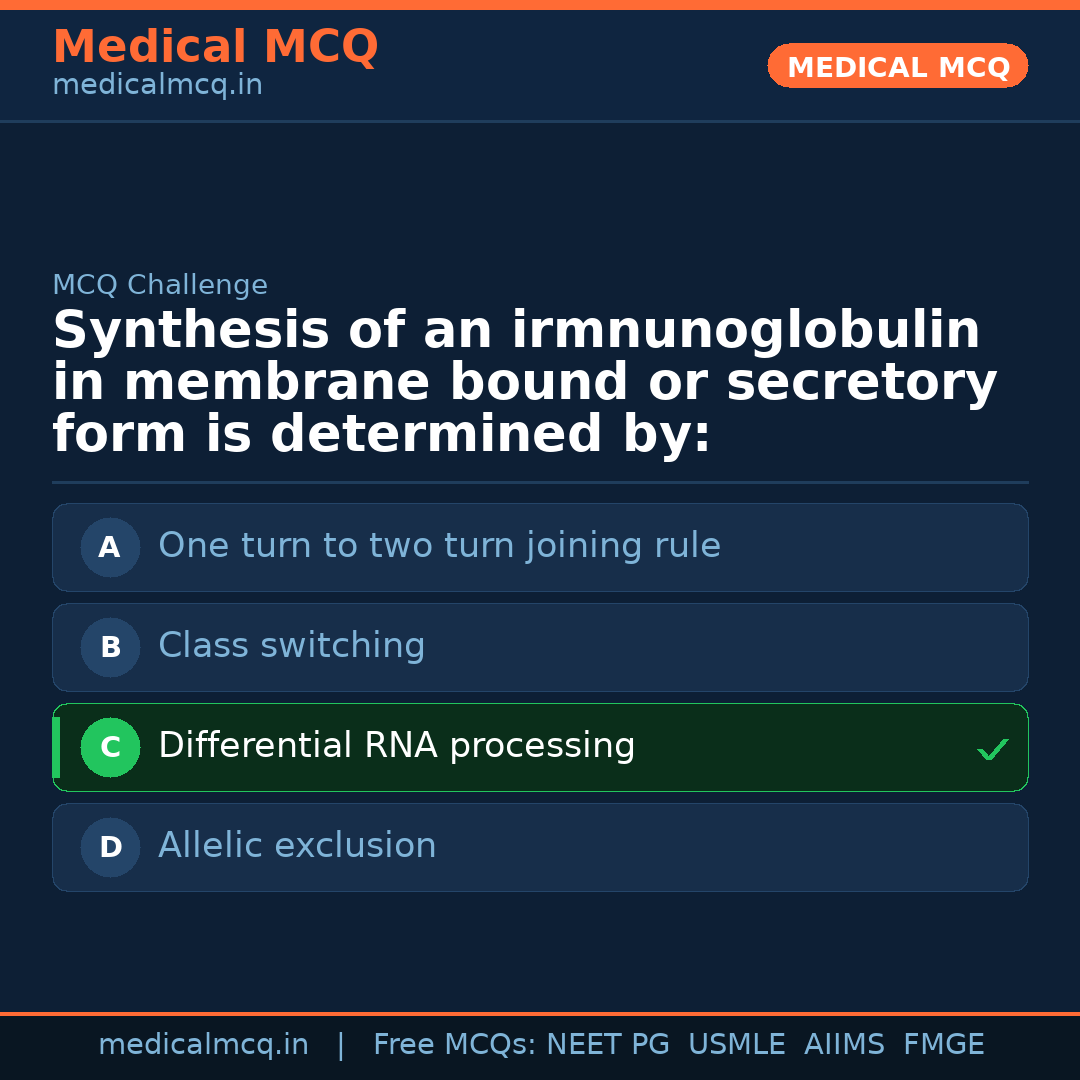Viewport: 1080px width, 1080px height.
Task: Select the 'One turn to two turn joining rule' answer text
Action: 439,546
